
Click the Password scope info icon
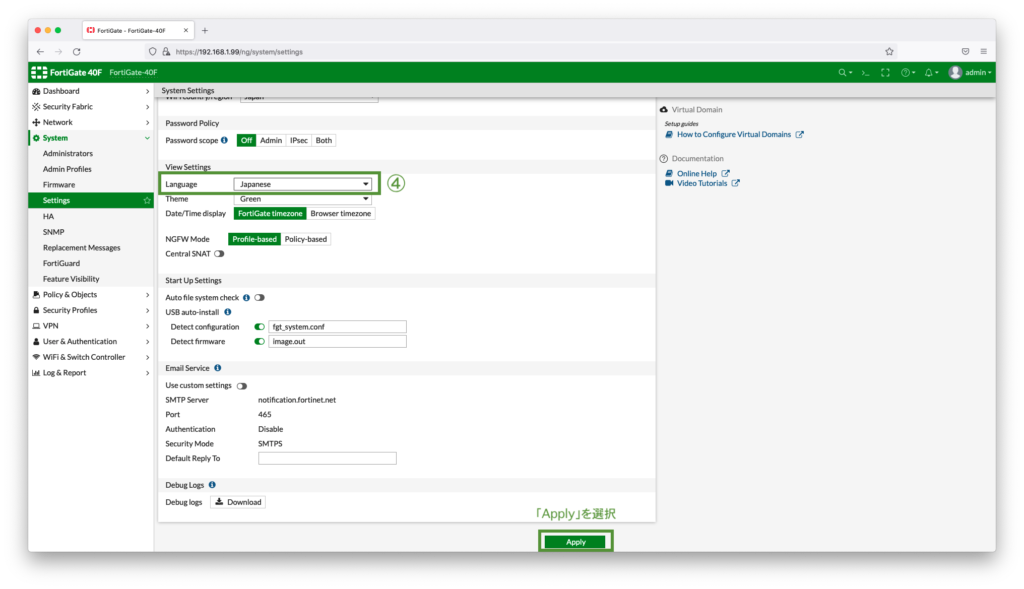tap(224, 140)
